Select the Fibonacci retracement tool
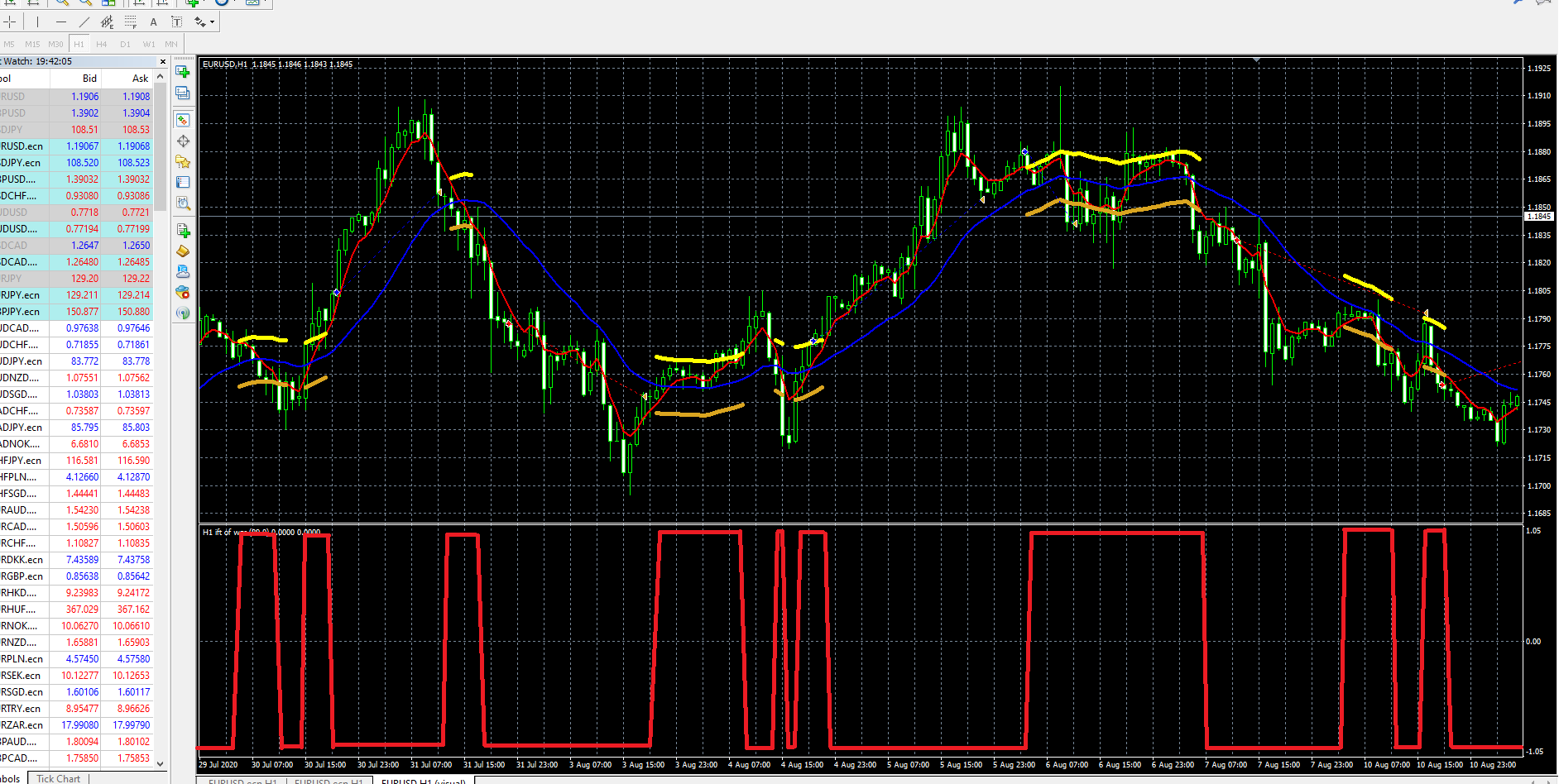The width and height of the screenshot is (1559, 784). pos(130,22)
